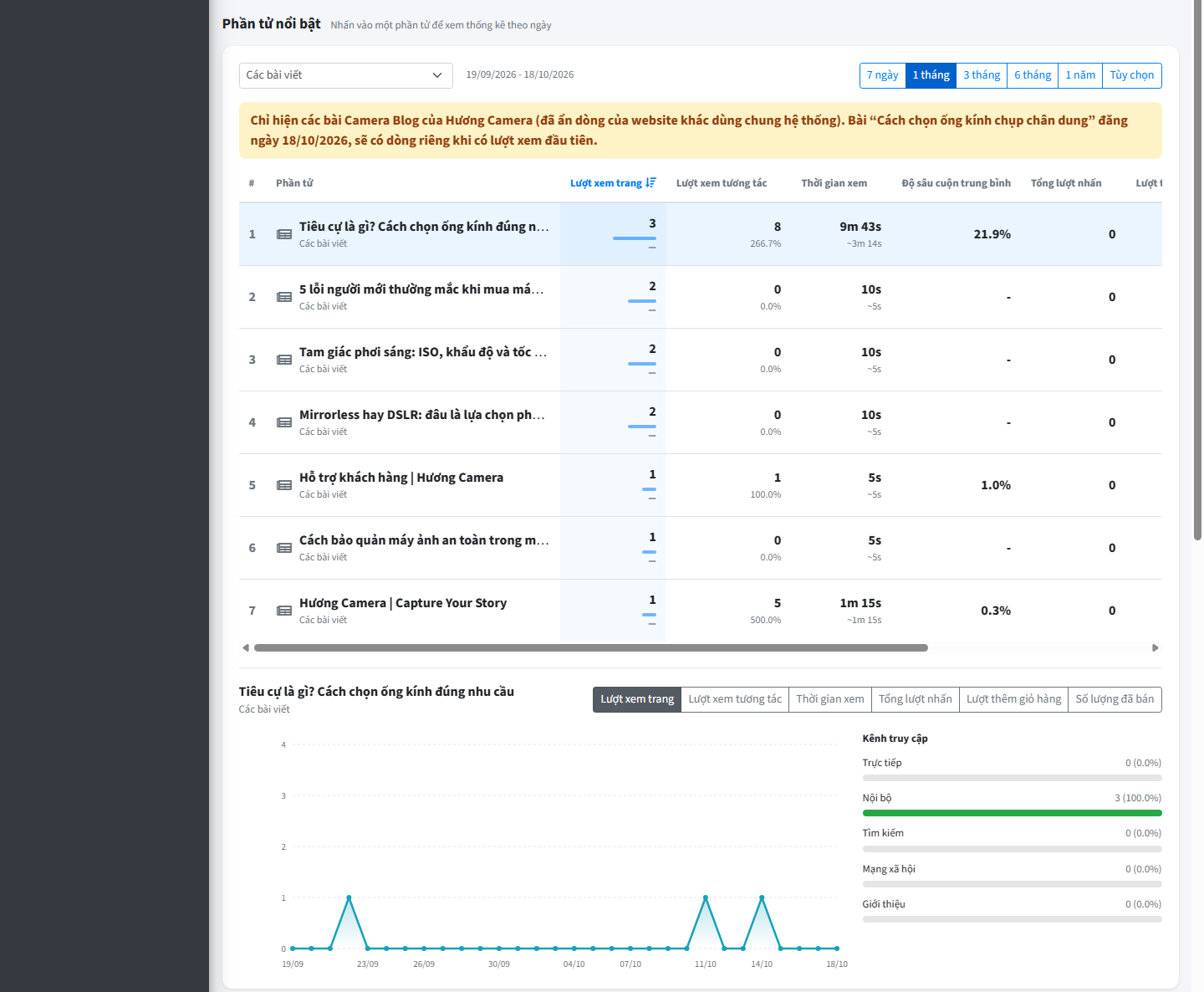Select the "3 tháng" date range
The width and height of the screenshot is (1204, 992).
pos(982,75)
